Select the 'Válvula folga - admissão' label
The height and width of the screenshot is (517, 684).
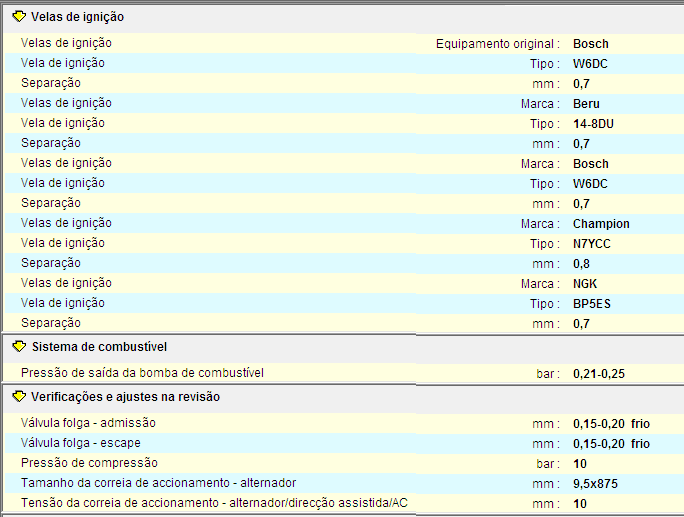click(x=88, y=423)
